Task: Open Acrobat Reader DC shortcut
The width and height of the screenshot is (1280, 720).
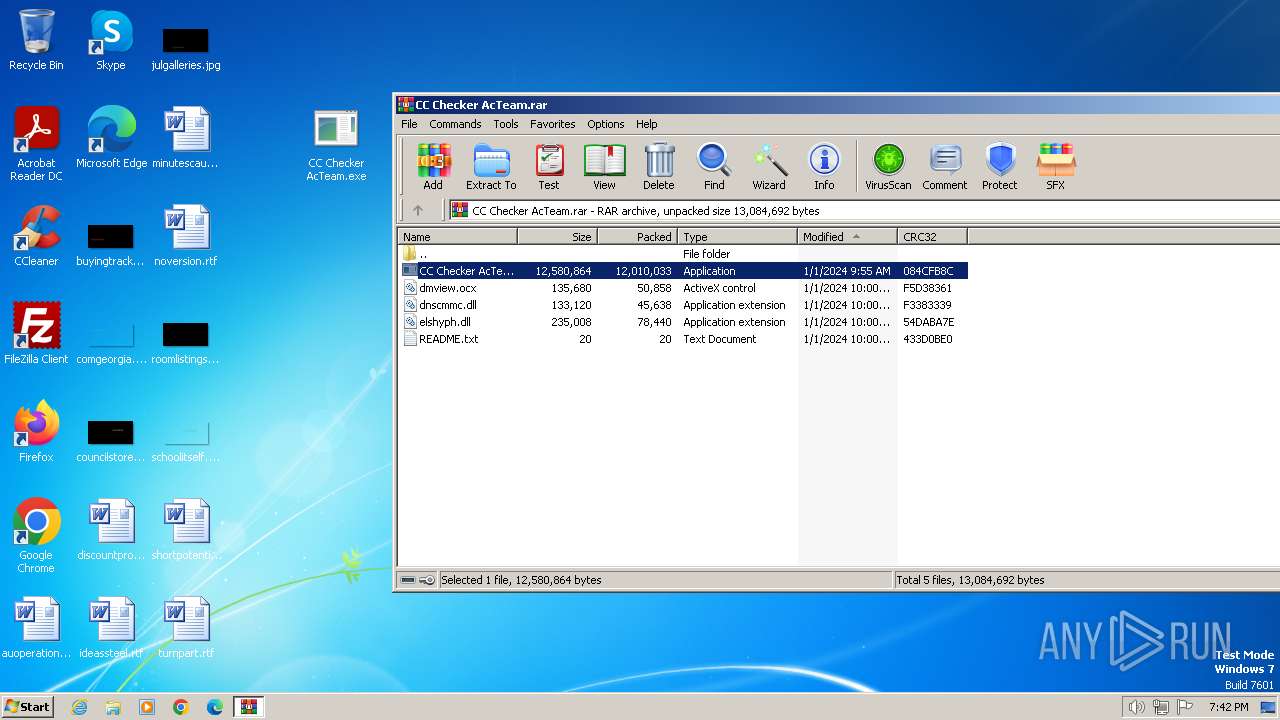Action: [36, 144]
